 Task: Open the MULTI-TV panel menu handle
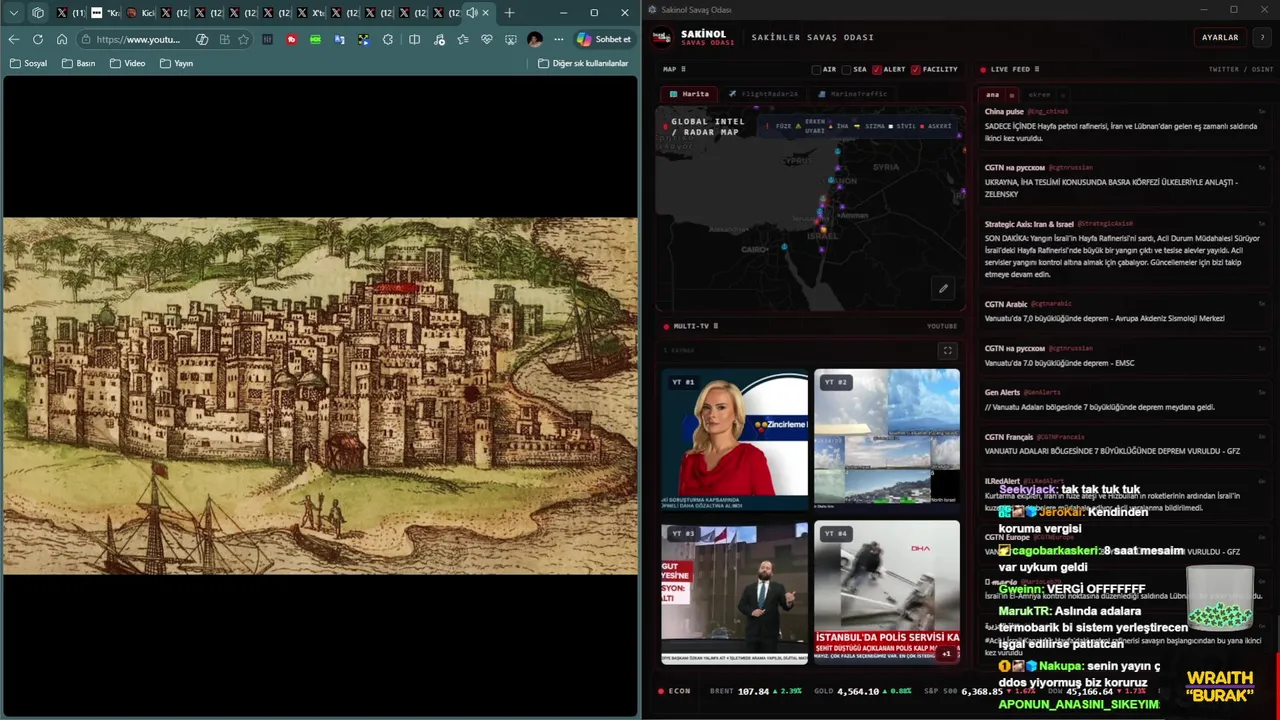715,326
